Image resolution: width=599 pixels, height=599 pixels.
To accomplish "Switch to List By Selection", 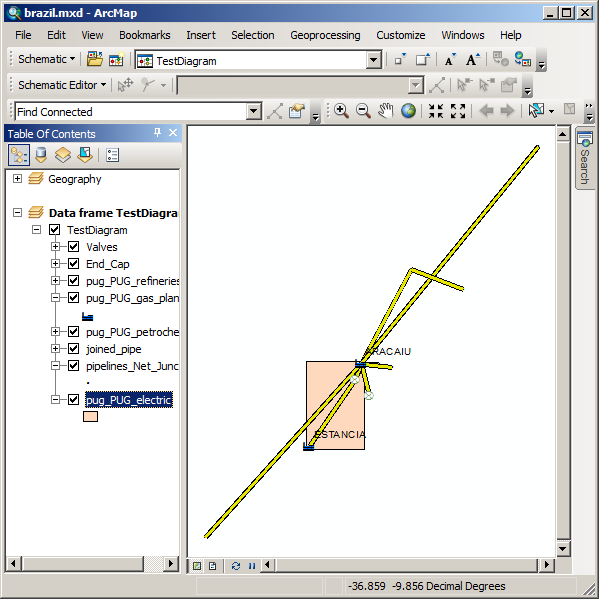I will pos(85,155).
